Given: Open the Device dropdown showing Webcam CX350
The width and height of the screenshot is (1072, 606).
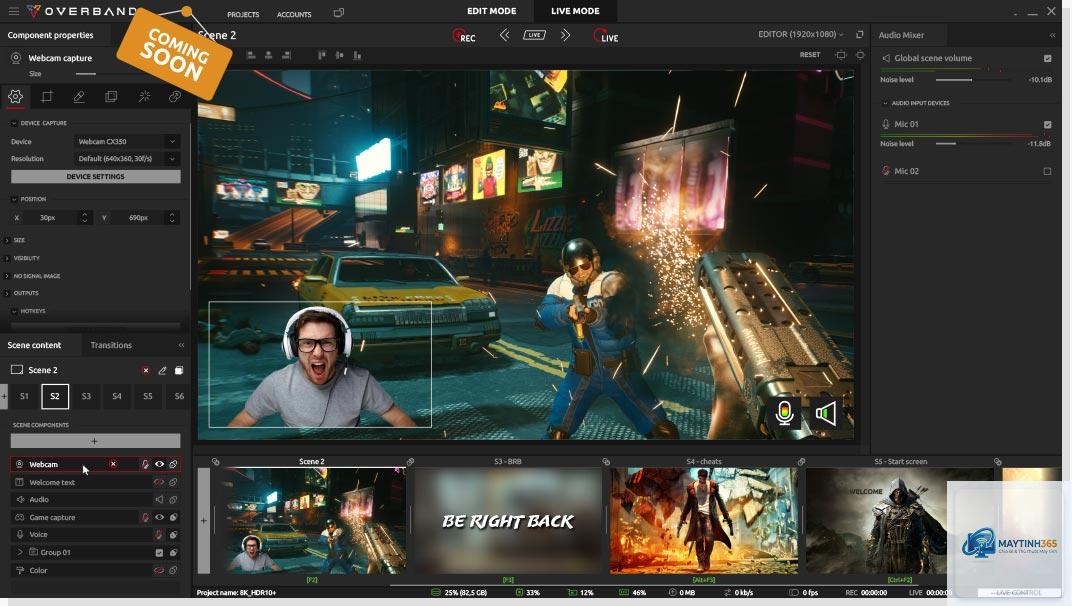Looking at the screenshot, I should [x=127, y=142].
